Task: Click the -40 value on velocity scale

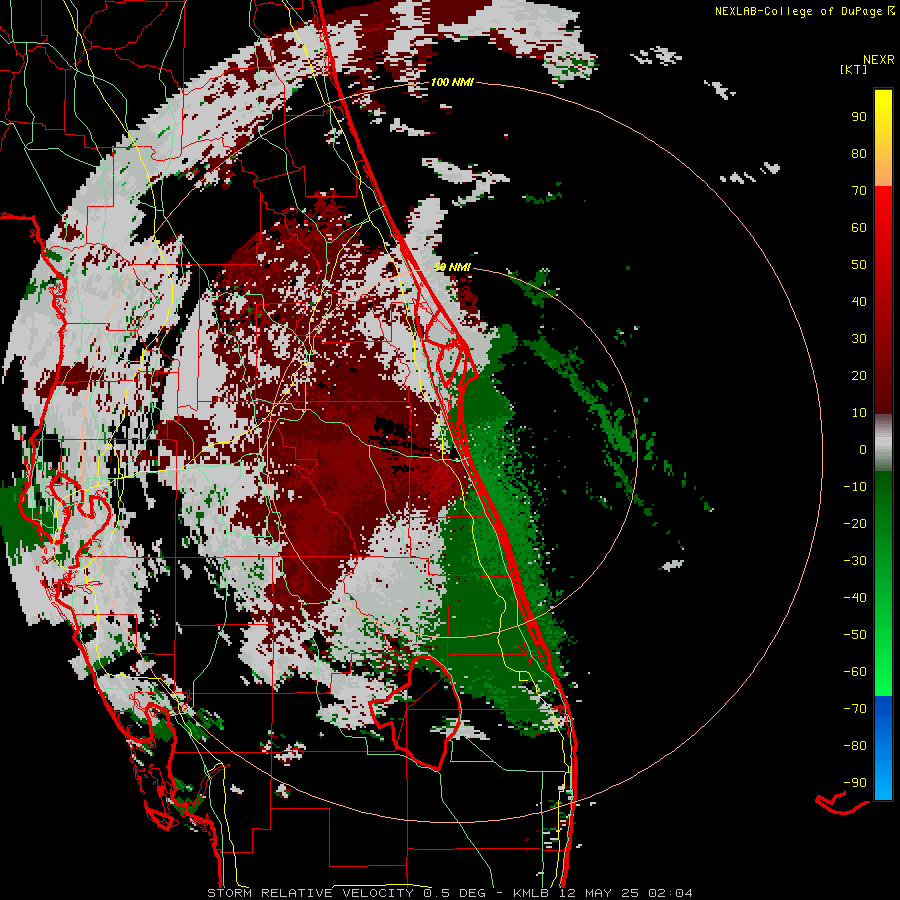Action: [x=855, y=598]
